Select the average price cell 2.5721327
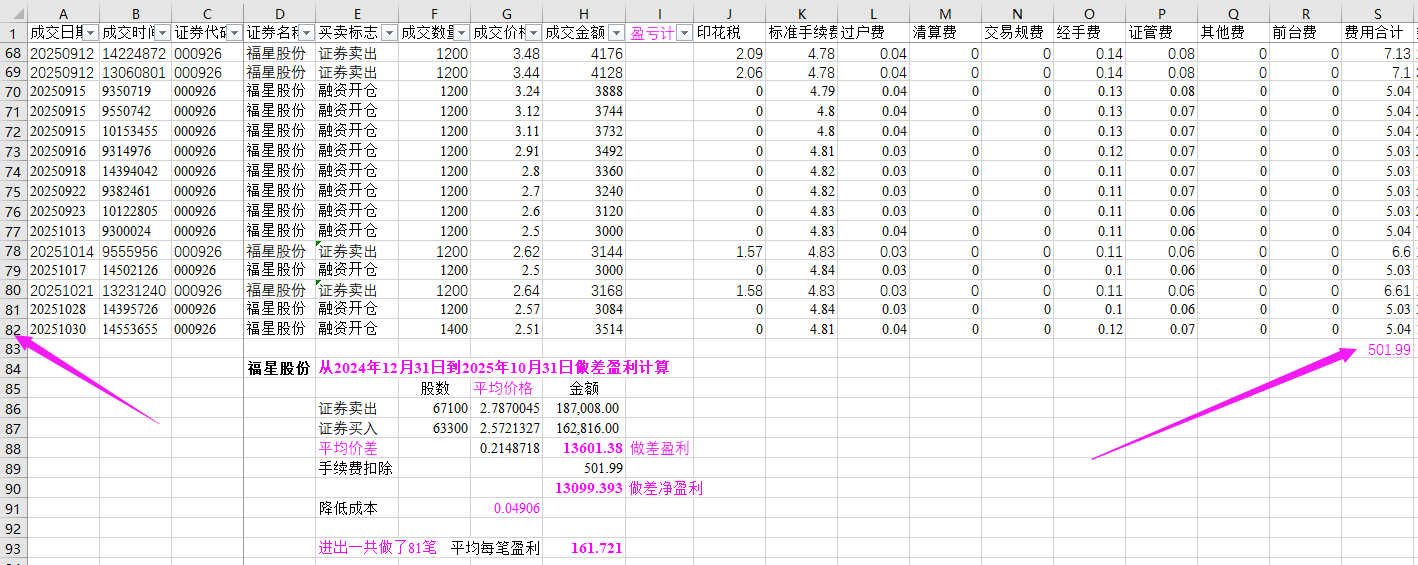This screenshot has height=565, width=1418. (x=506, y=428)
